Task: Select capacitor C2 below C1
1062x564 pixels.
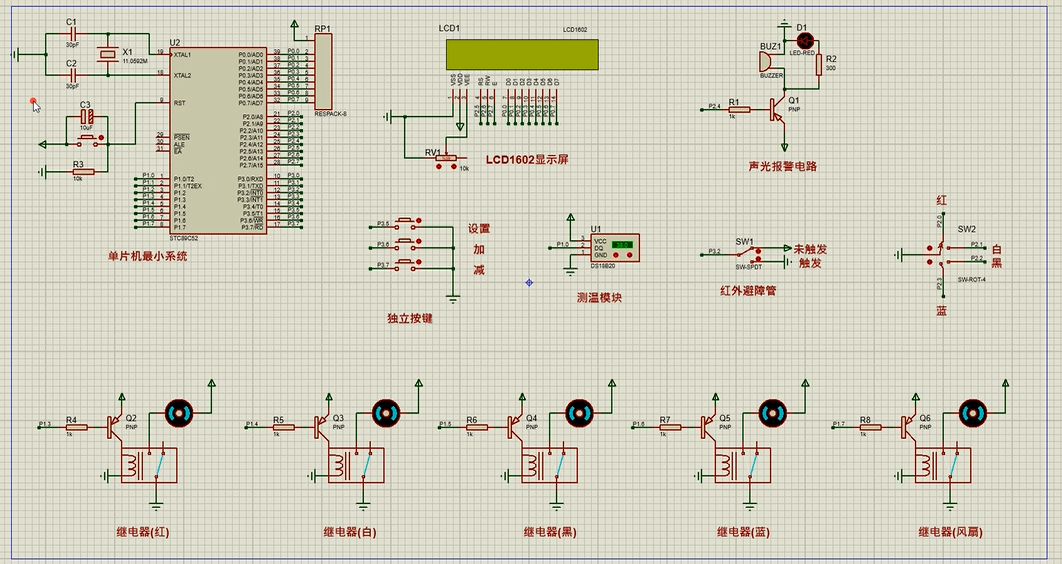Action: click(72, 74)
